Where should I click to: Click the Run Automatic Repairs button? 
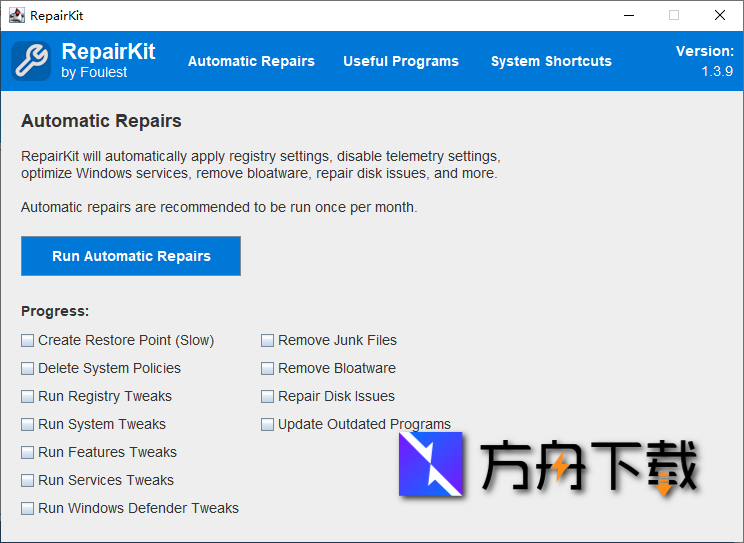coord(131,256)
